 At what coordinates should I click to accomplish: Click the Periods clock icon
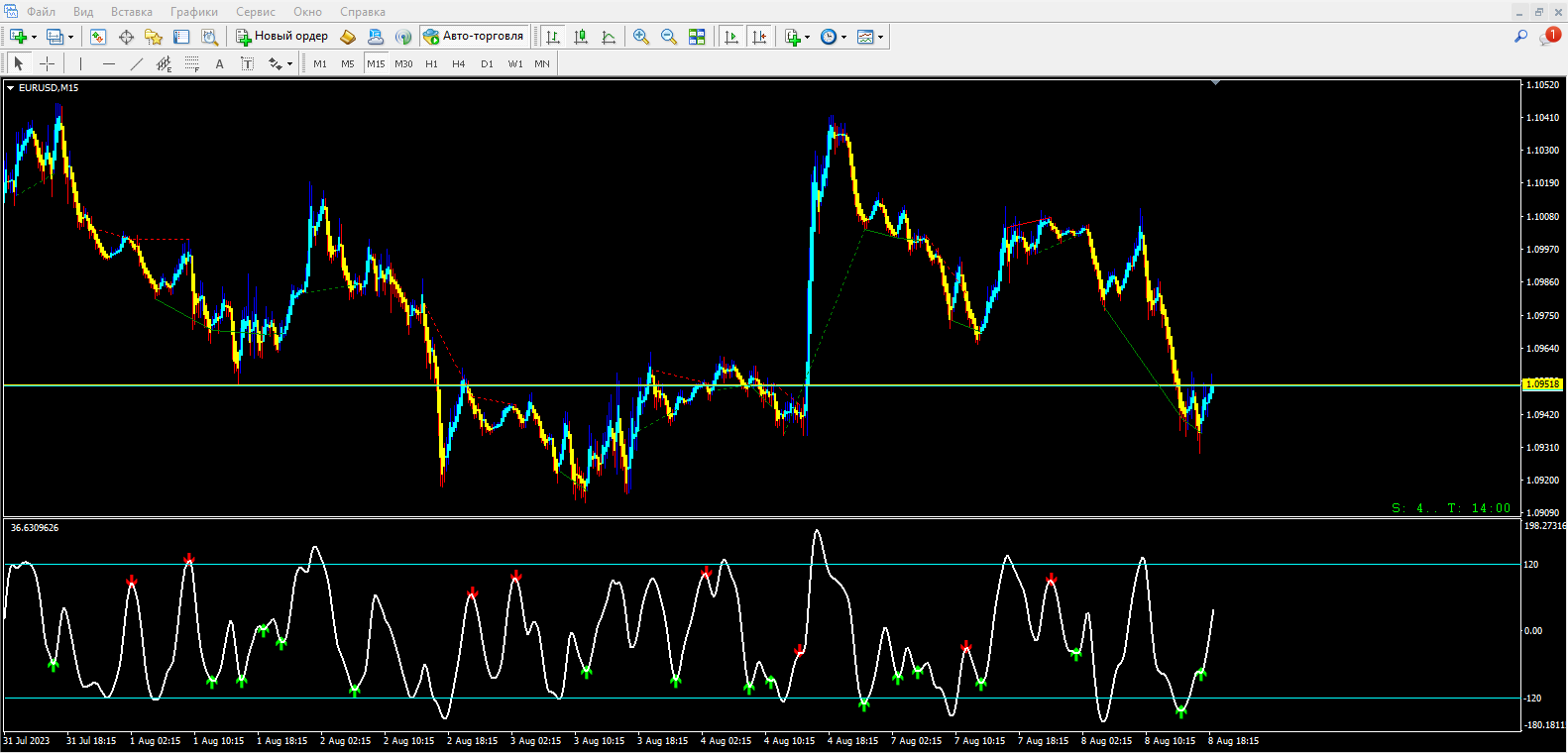click(x=829, y=37)
